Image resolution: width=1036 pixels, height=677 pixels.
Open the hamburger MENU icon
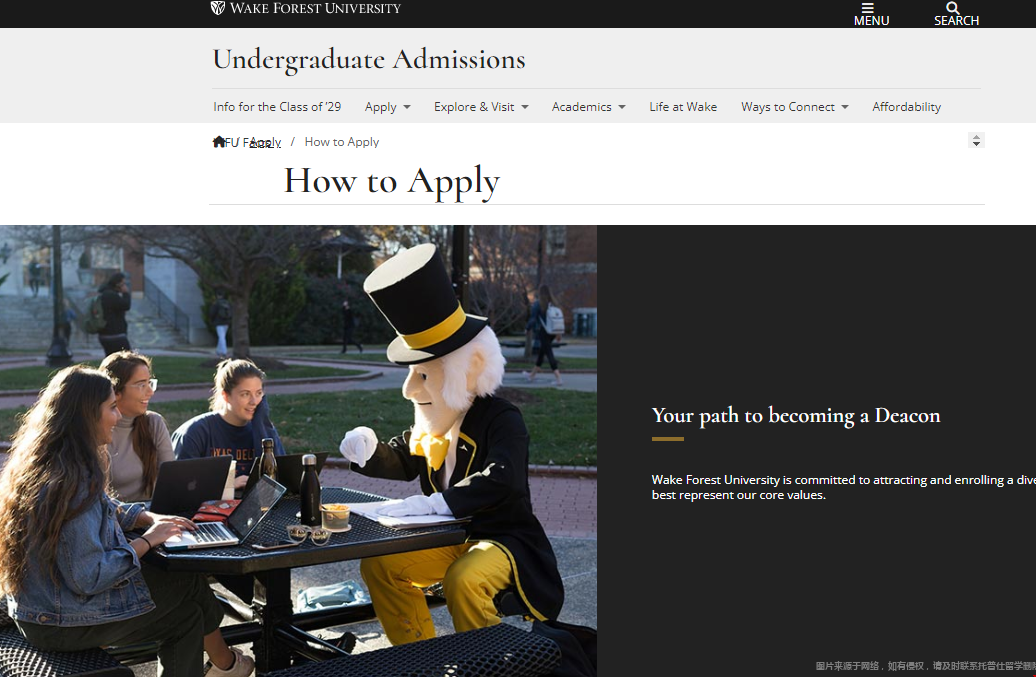(x=868, y=8)
